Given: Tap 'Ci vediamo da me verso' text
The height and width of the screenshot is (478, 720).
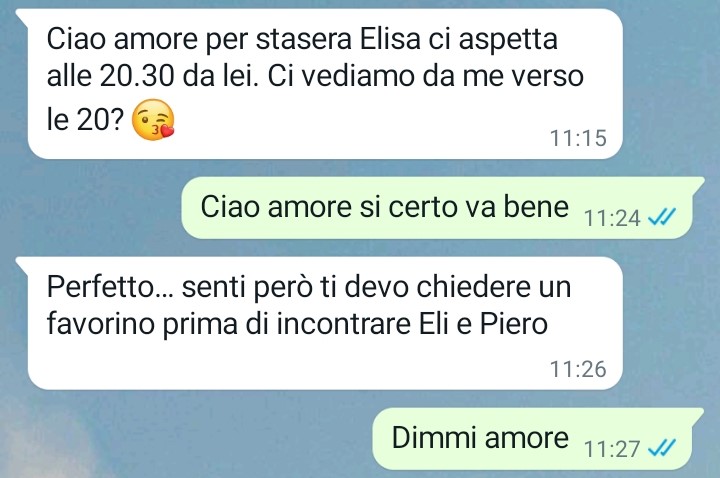Looking at the screenshot, I should coord(425,76).
